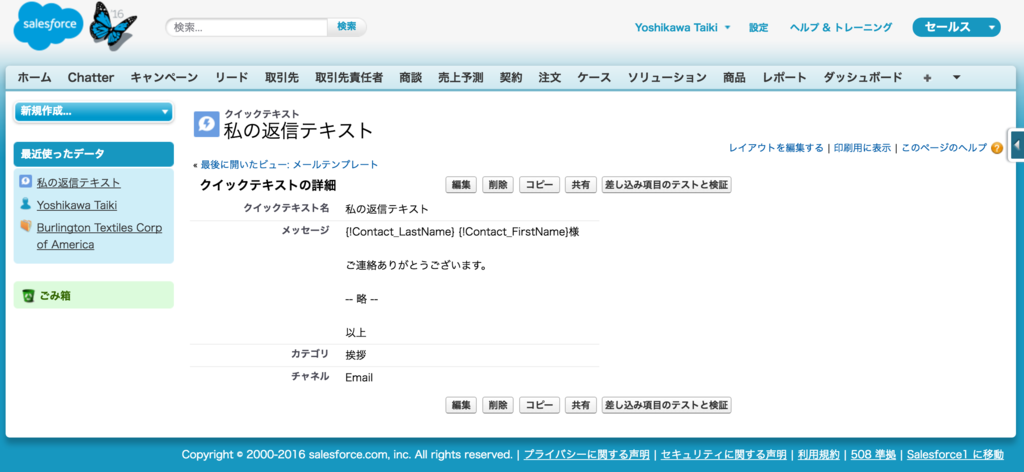Open 利用規約 footer link
Viewport: 1024px width, 472px height.
(818, 454)
